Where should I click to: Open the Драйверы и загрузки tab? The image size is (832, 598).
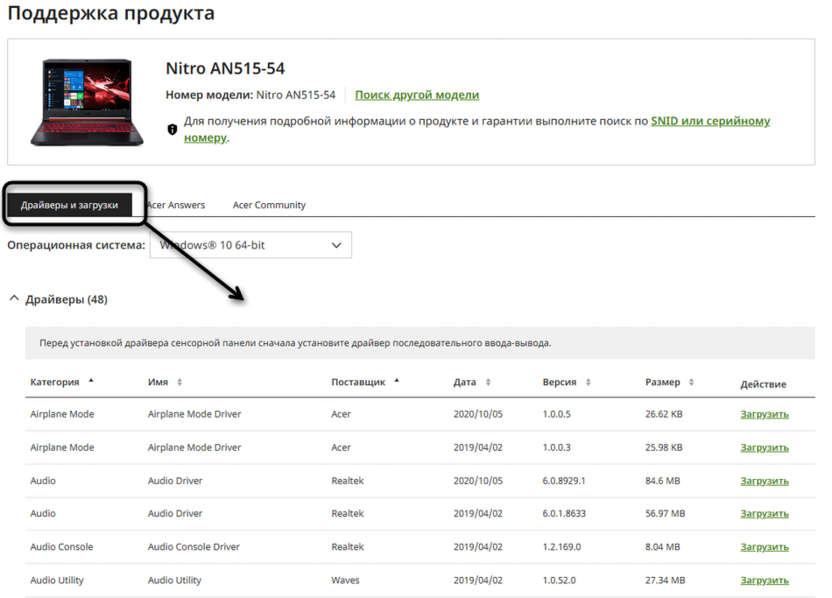(70, 205)
